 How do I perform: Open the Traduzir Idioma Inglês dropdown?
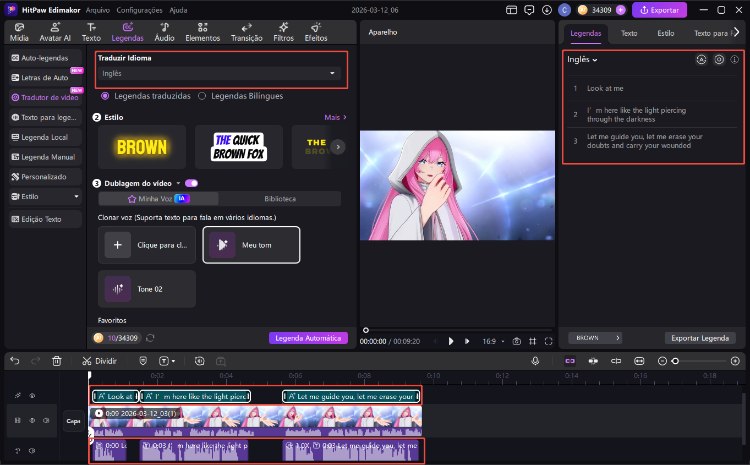click(218, 74)
